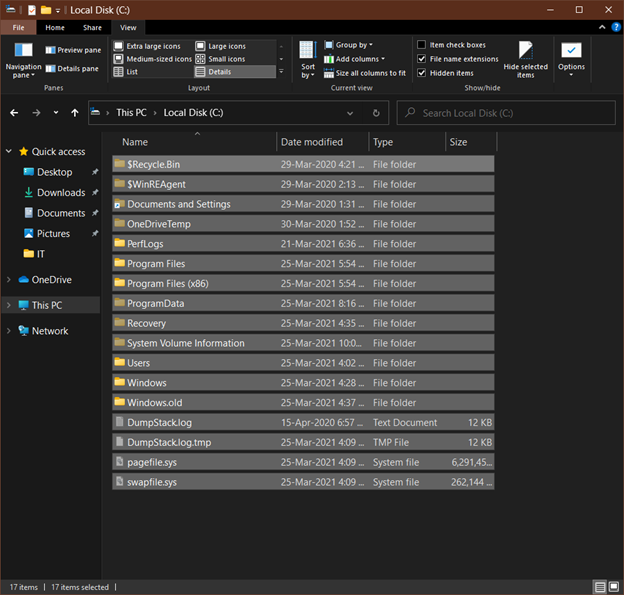Open the Navigation pane menu

tap(23, 60)
